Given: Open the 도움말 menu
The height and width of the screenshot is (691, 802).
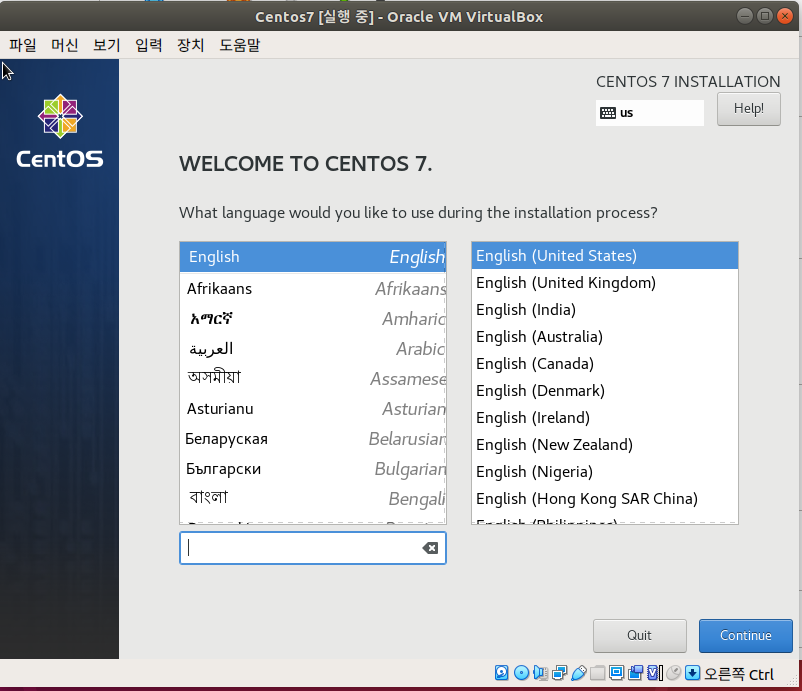Looking at the screenshot, I should [239, 45].
